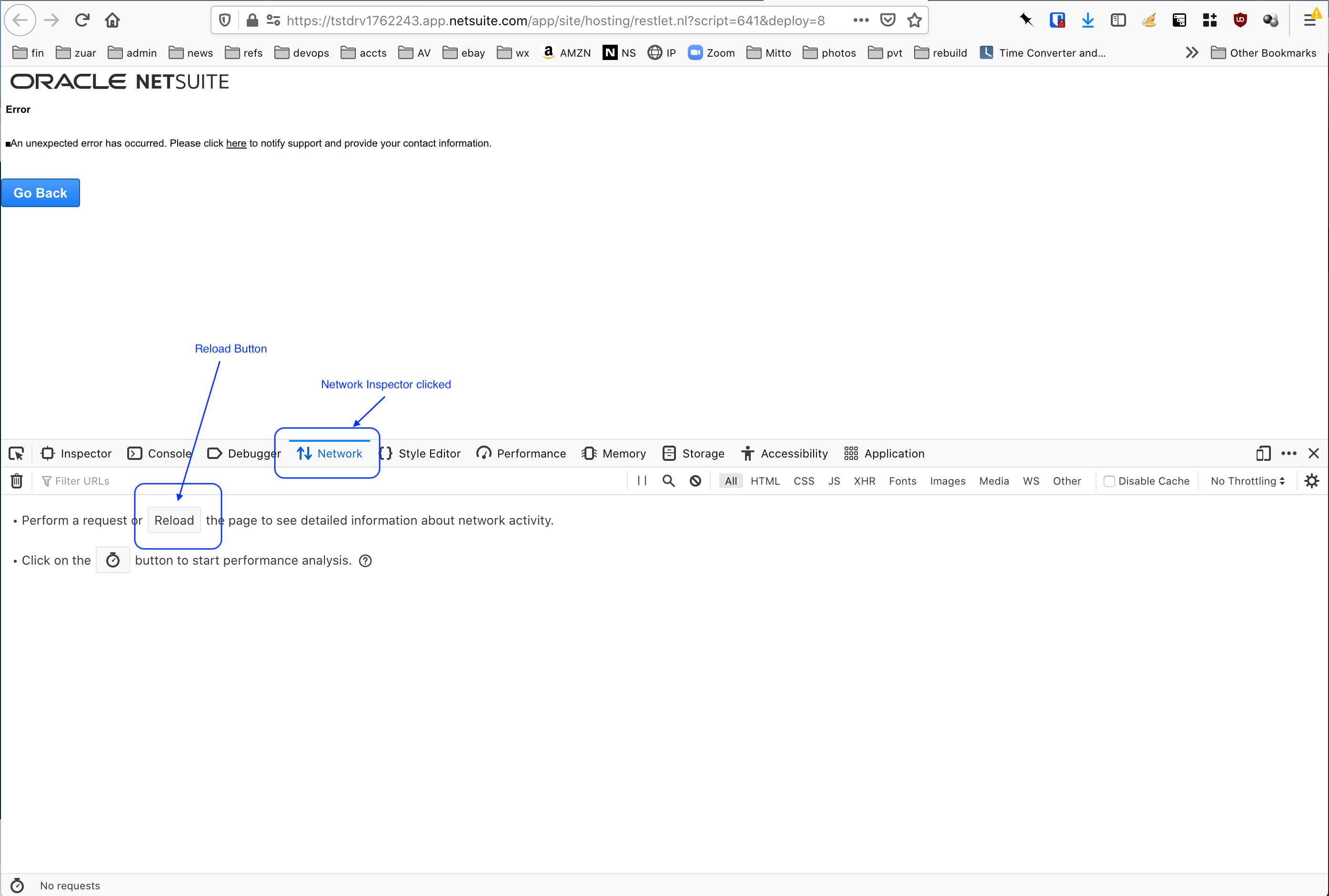Open the fin bookmarks folder
This screenshot has height=896, width=1329.
29,52
